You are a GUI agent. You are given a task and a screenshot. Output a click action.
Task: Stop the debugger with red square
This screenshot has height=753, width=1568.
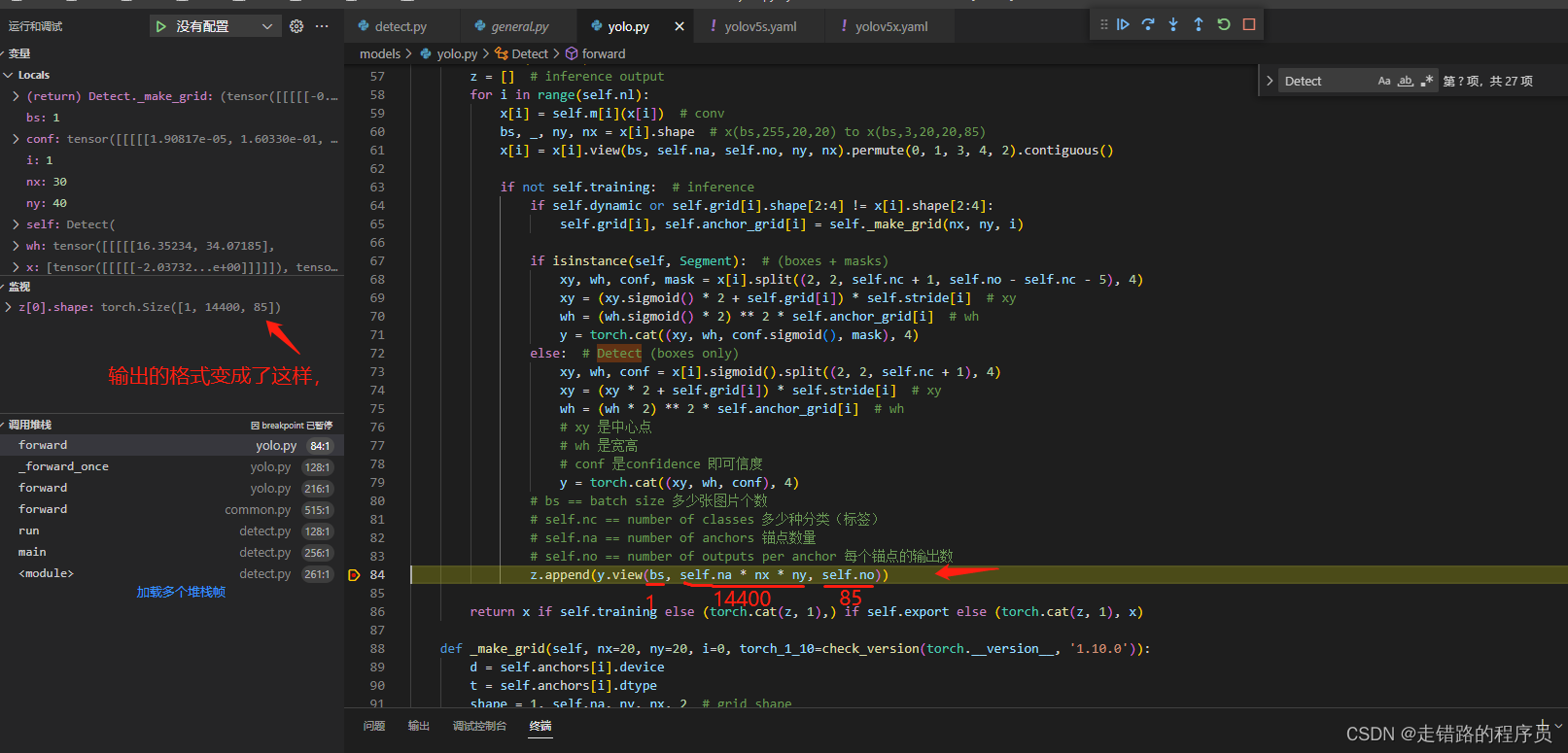[x=1249, y=24]
